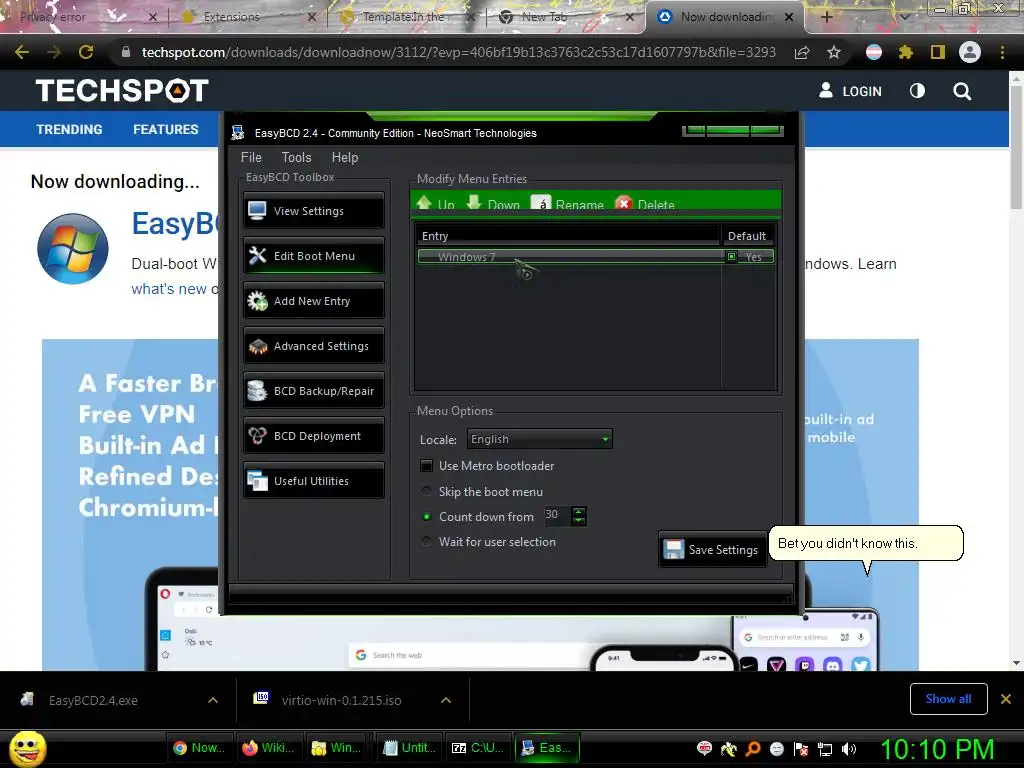Click Show all downloads button
Image resolution: width=1024 pixels, height=768 pixels.
(x=948, y=699)
